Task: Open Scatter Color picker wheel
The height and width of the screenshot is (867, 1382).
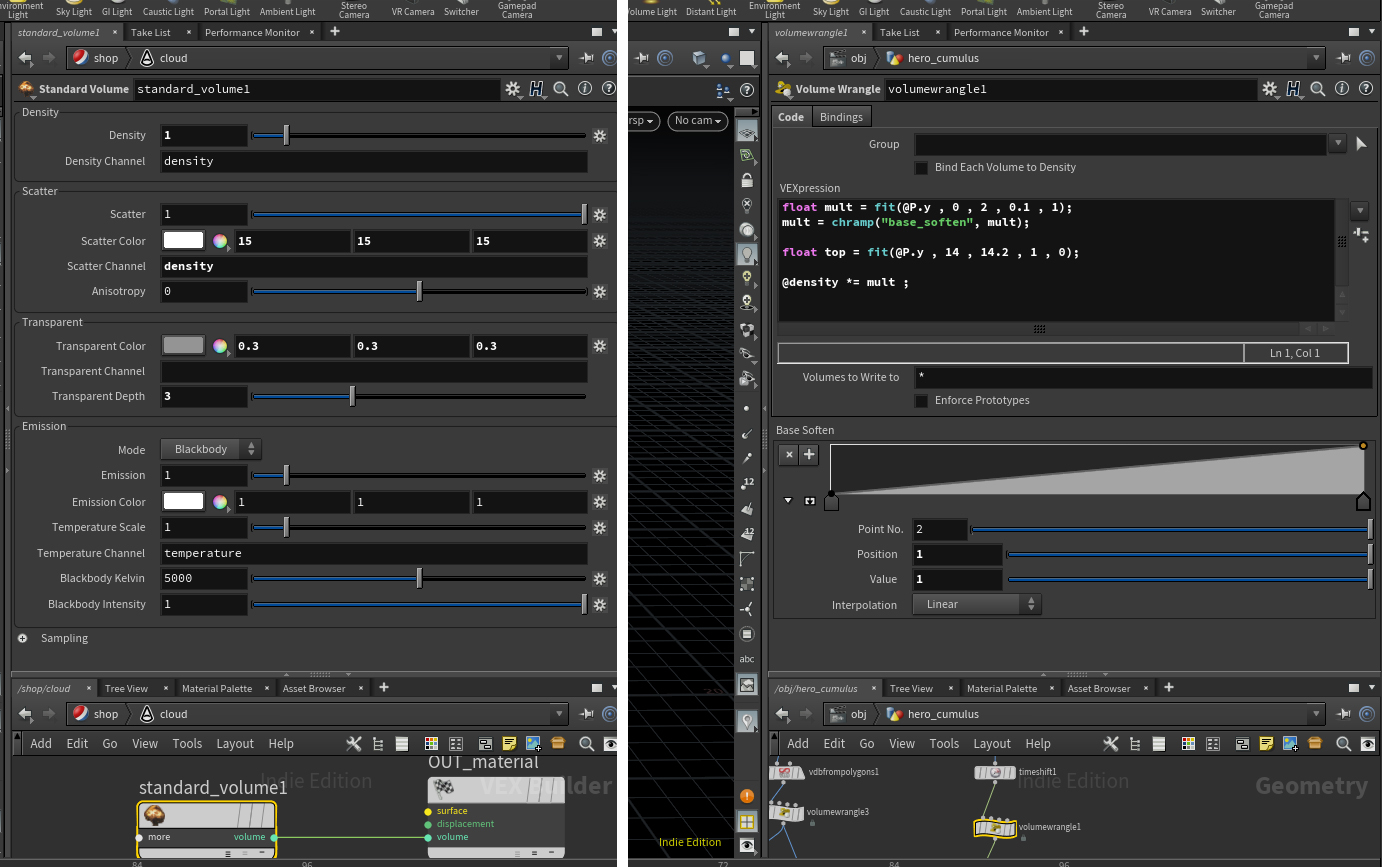Action: pyautogui.click(x=220, y=241)
